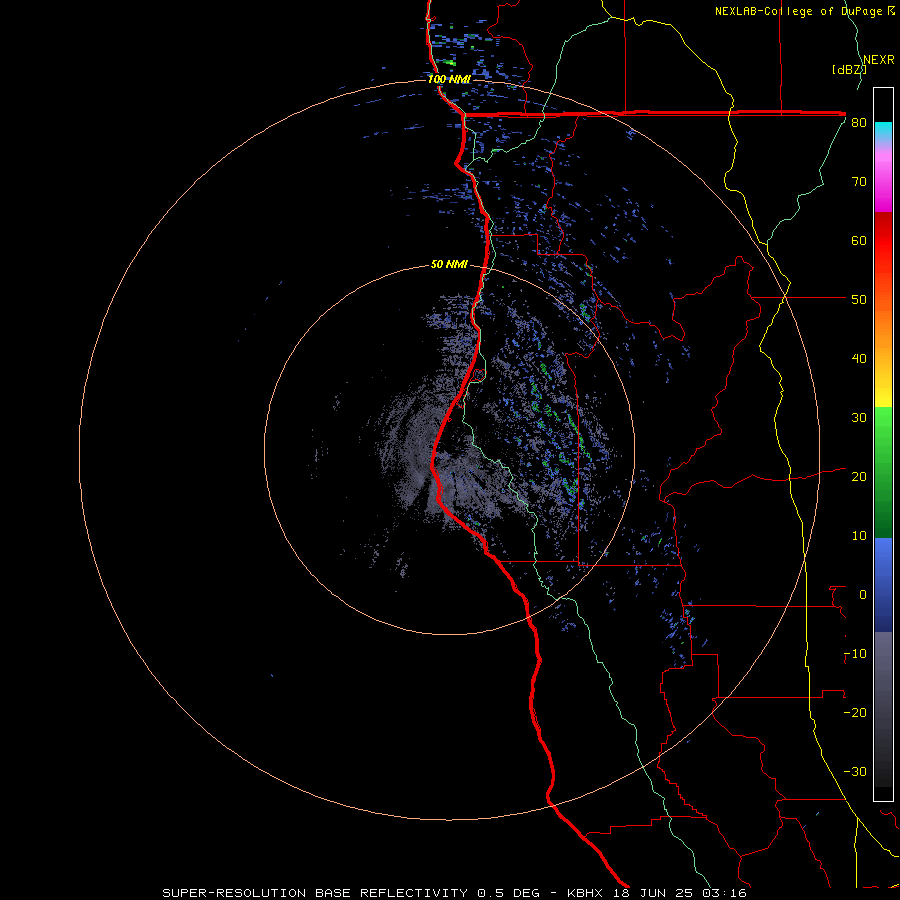
Task: Click the green segment of the color bar
Action: (x=883, y=472)
